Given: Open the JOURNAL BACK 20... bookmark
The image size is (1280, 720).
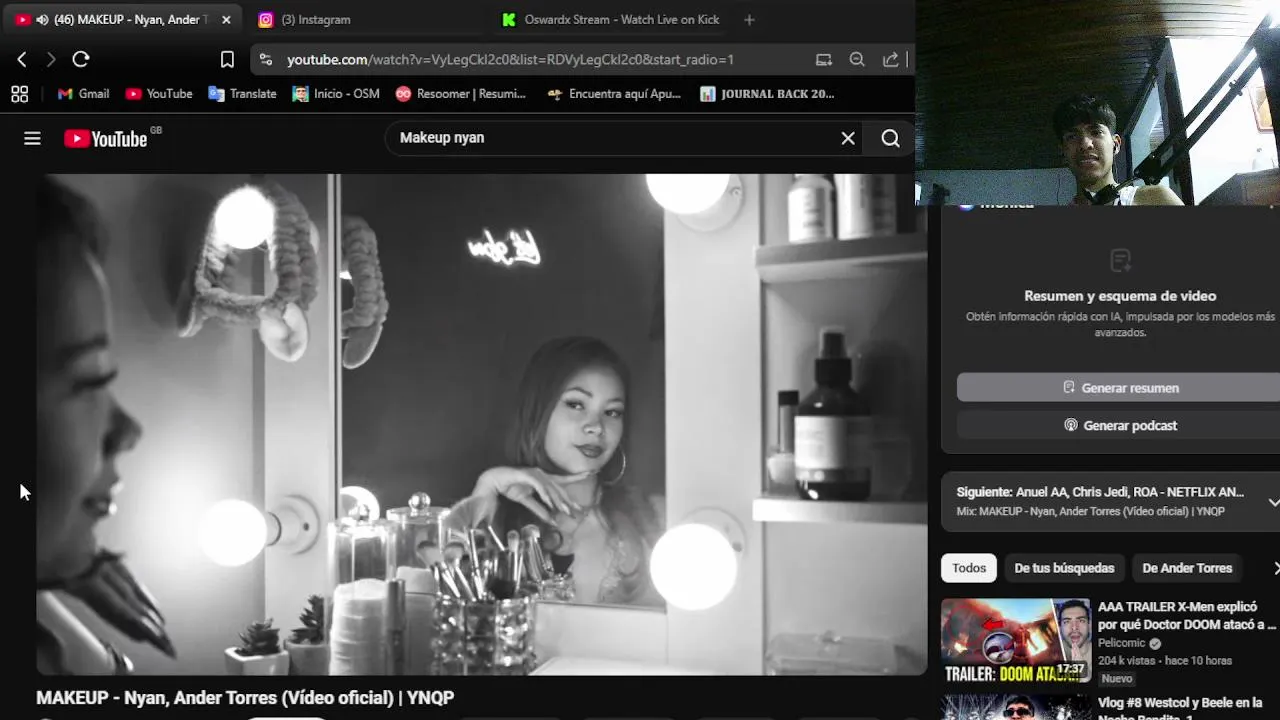Looking at the screenshot, I should (x=767, y=94).
